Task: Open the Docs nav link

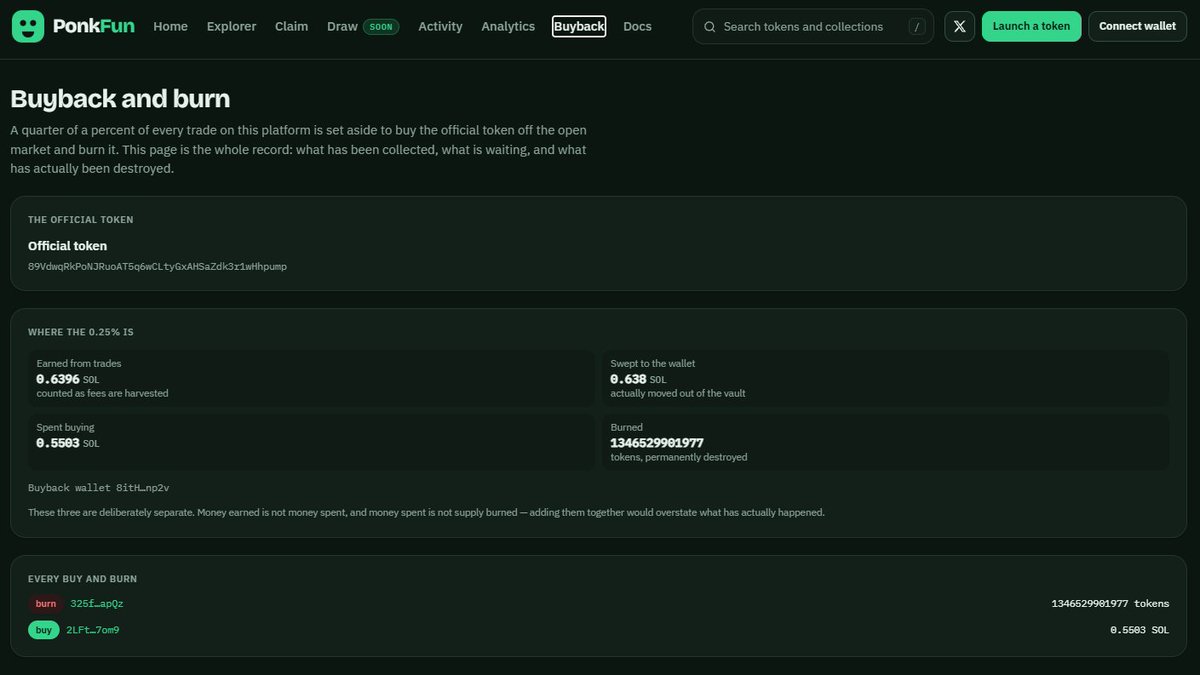Action: click(x=637, y=27)
